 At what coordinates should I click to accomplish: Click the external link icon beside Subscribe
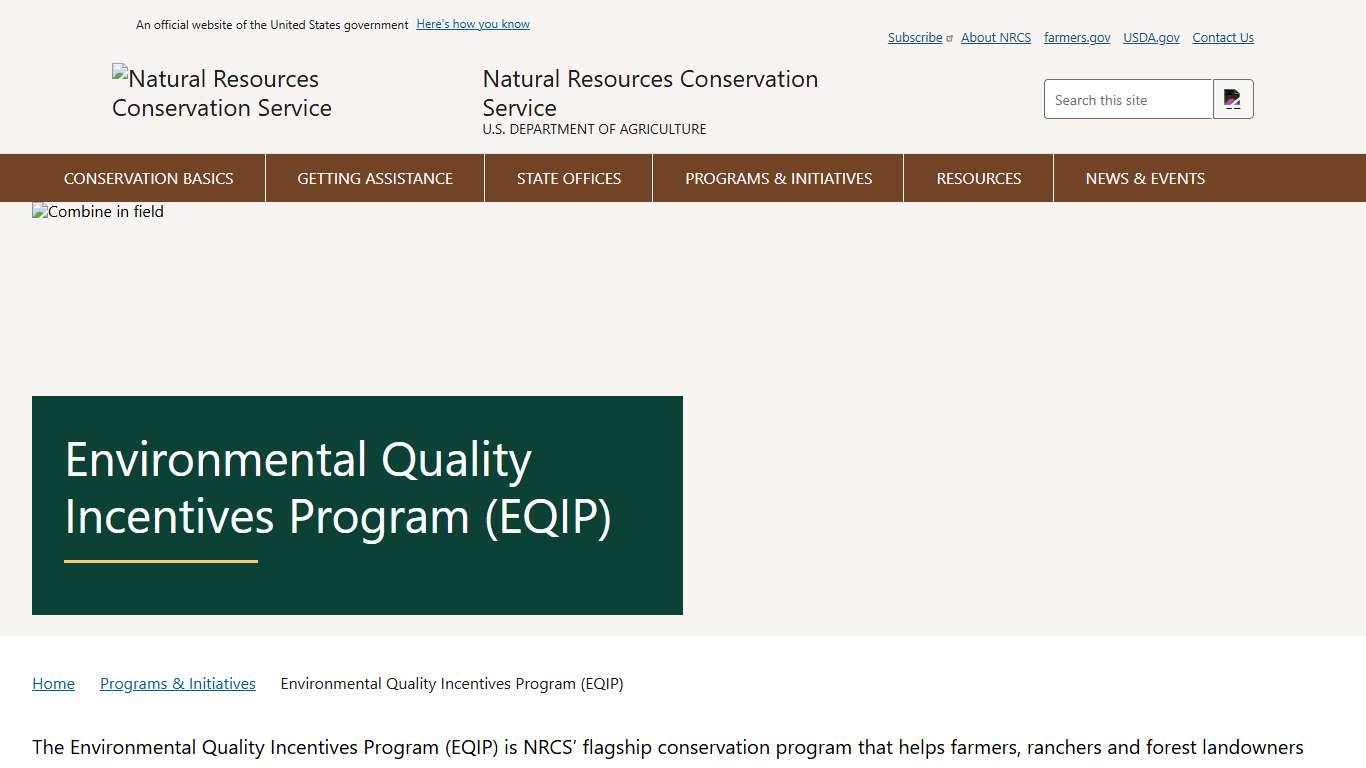point(948,37)
